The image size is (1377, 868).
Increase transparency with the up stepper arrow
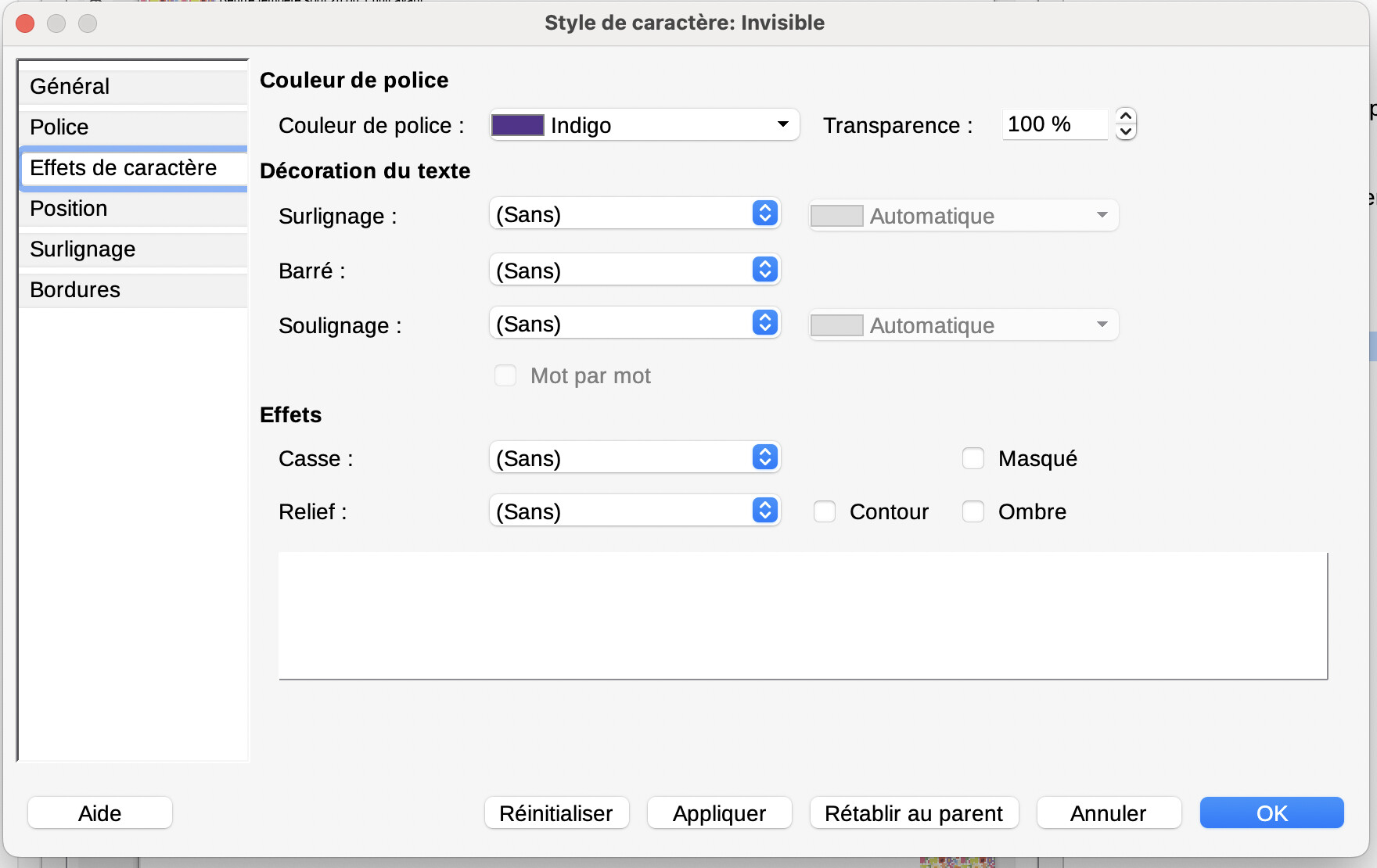pyautogui.click(x=1125, y=116)
